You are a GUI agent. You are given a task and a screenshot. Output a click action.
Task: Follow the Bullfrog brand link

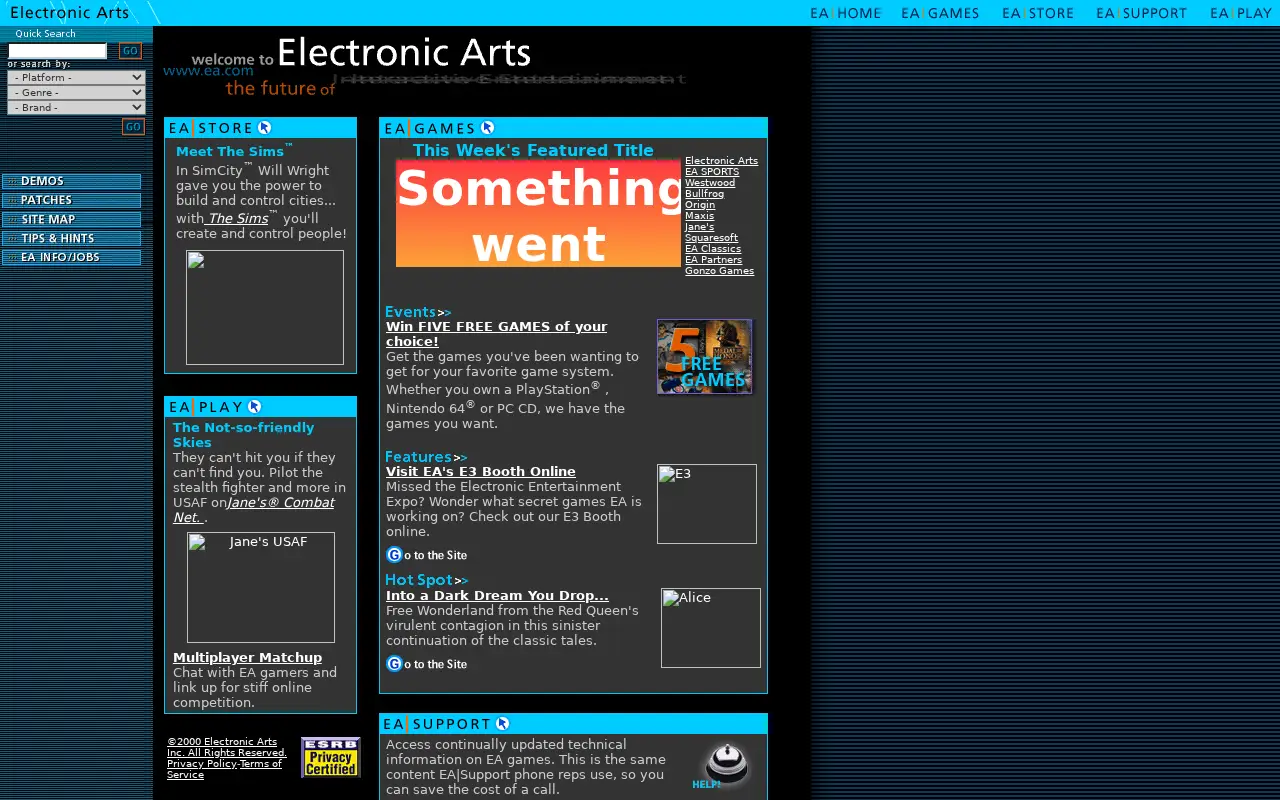pos(704,194)
